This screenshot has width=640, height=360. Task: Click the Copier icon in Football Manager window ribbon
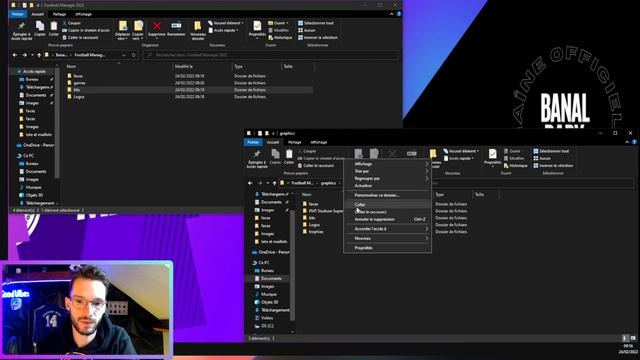[40, 29]
